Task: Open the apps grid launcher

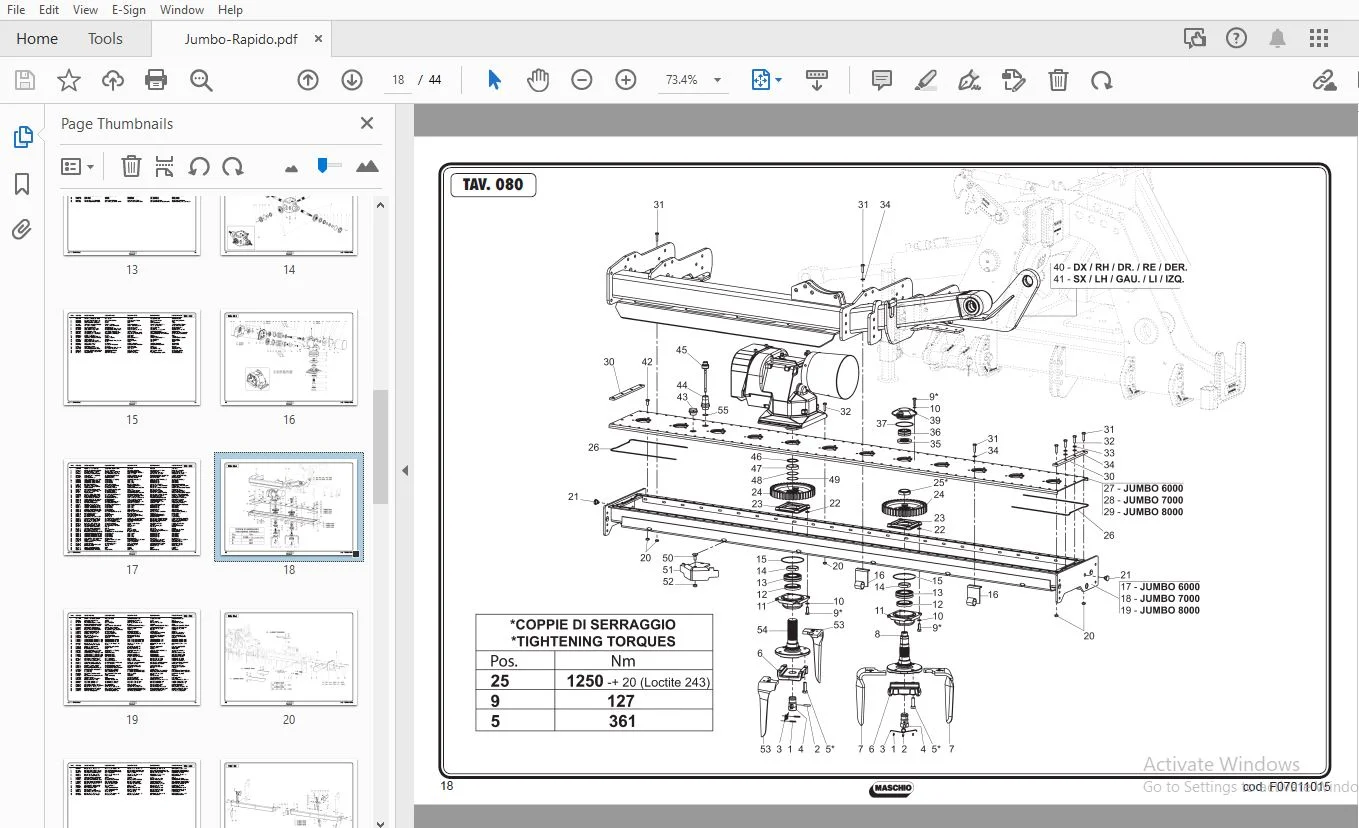Action: (x=1319, y=39)
